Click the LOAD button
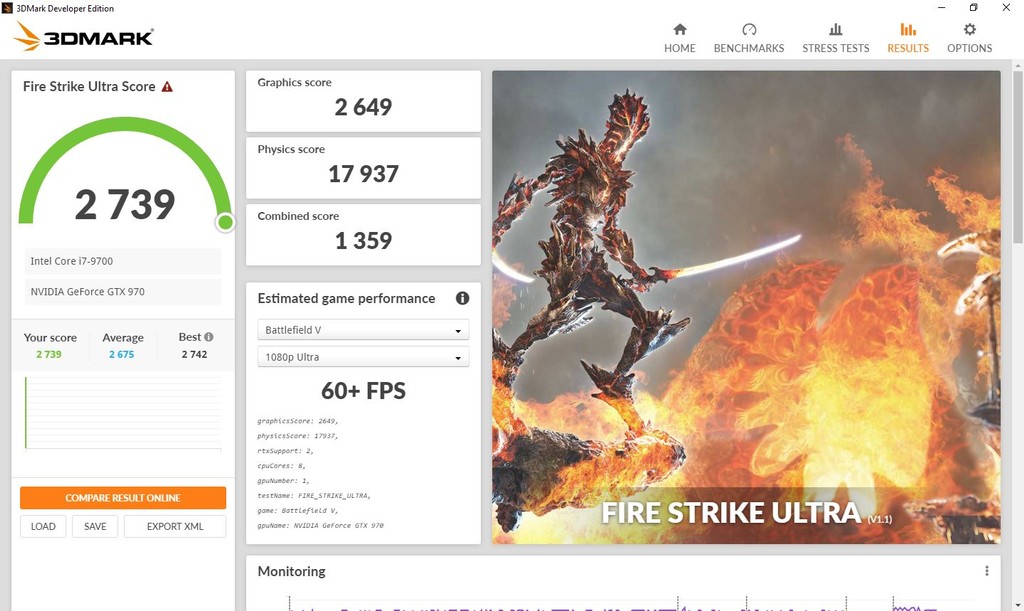1024x611 pixels. [x=43, y=526]
